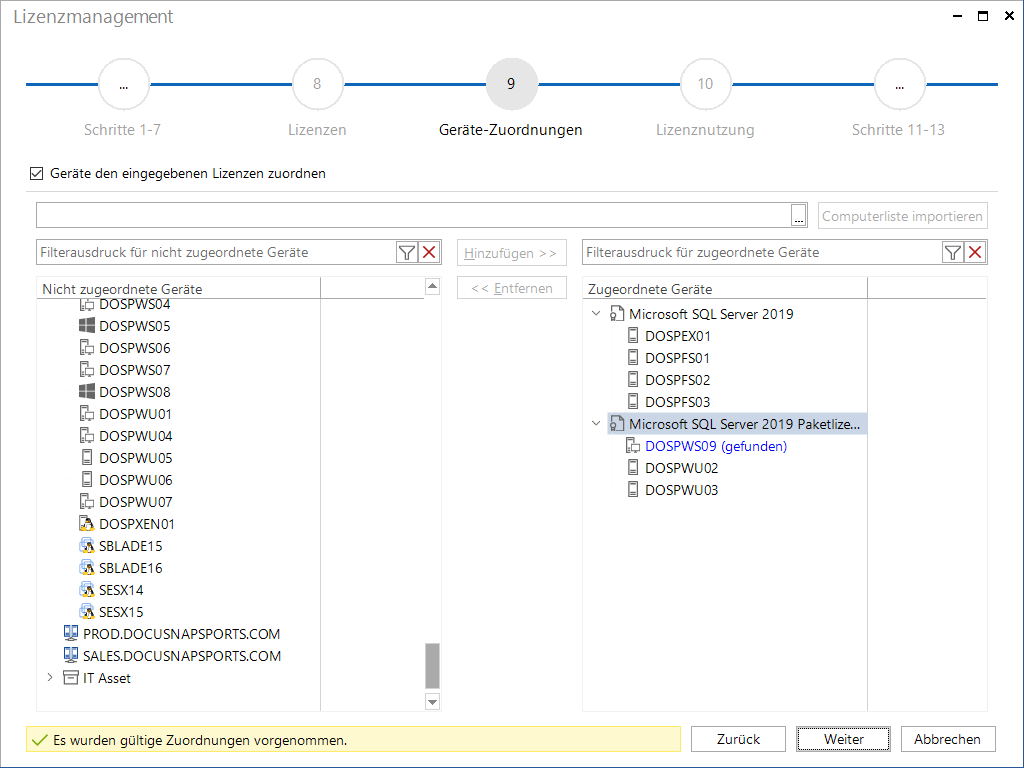Click filter field for zugeordnete Geräte

[x=762, y=253]
